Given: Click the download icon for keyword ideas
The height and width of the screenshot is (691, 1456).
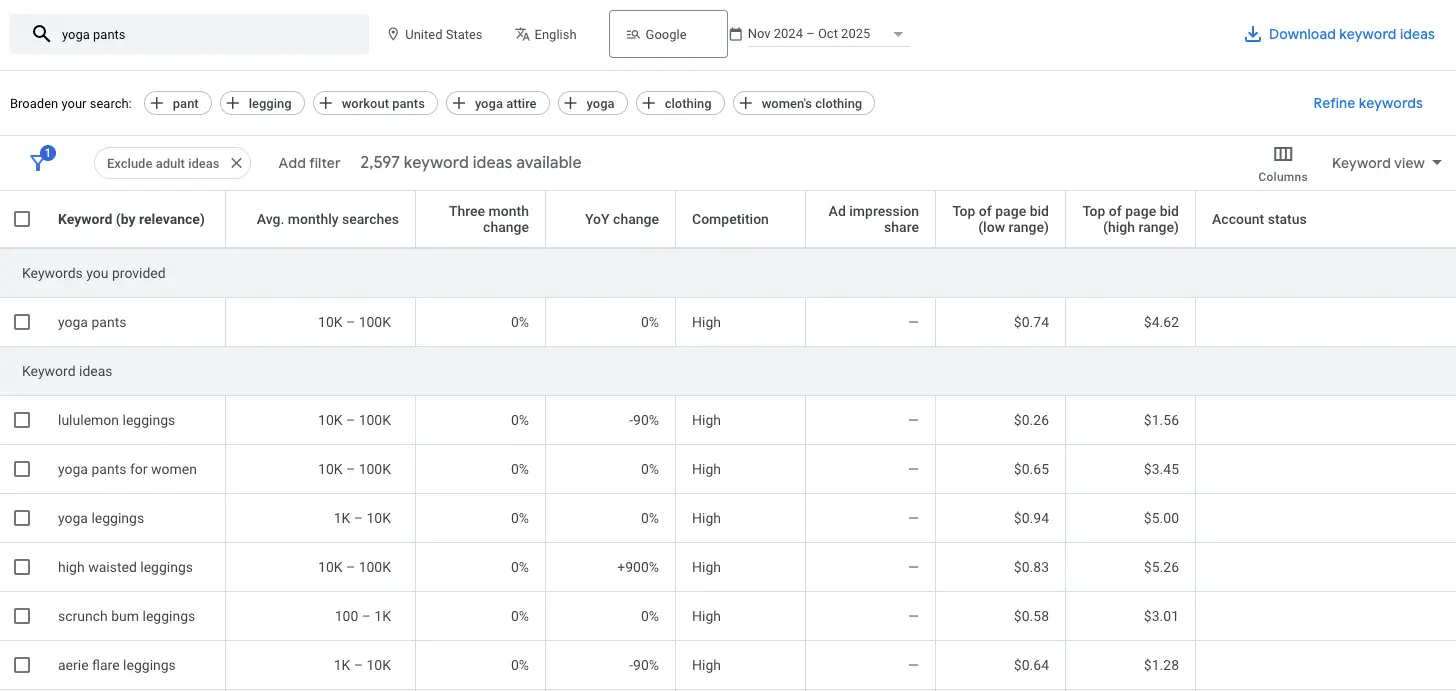Looking at the screenshot, I should [1252, 34].
